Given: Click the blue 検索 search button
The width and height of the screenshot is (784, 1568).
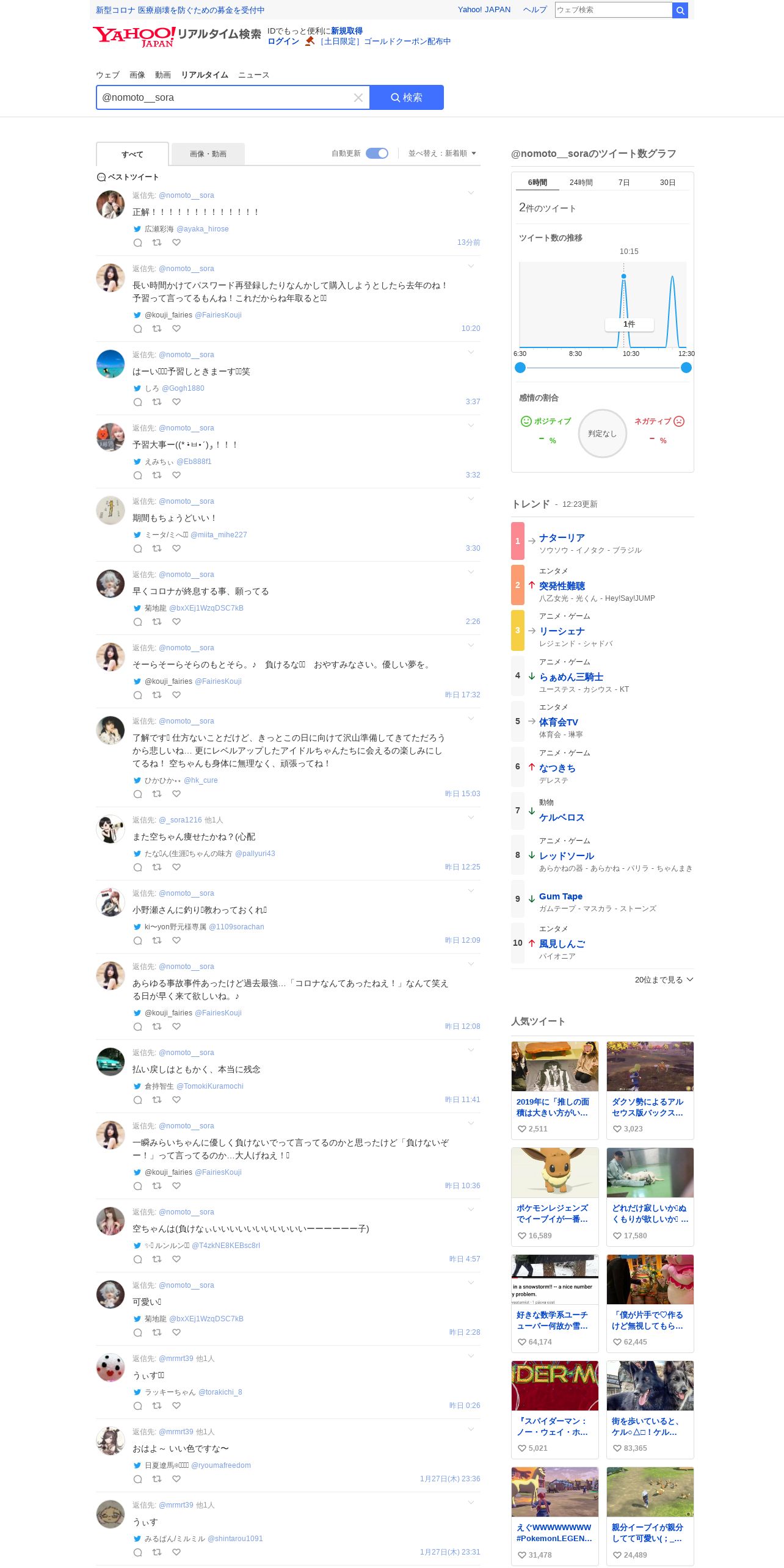Looking at the screenshot, I should point(407,98).
